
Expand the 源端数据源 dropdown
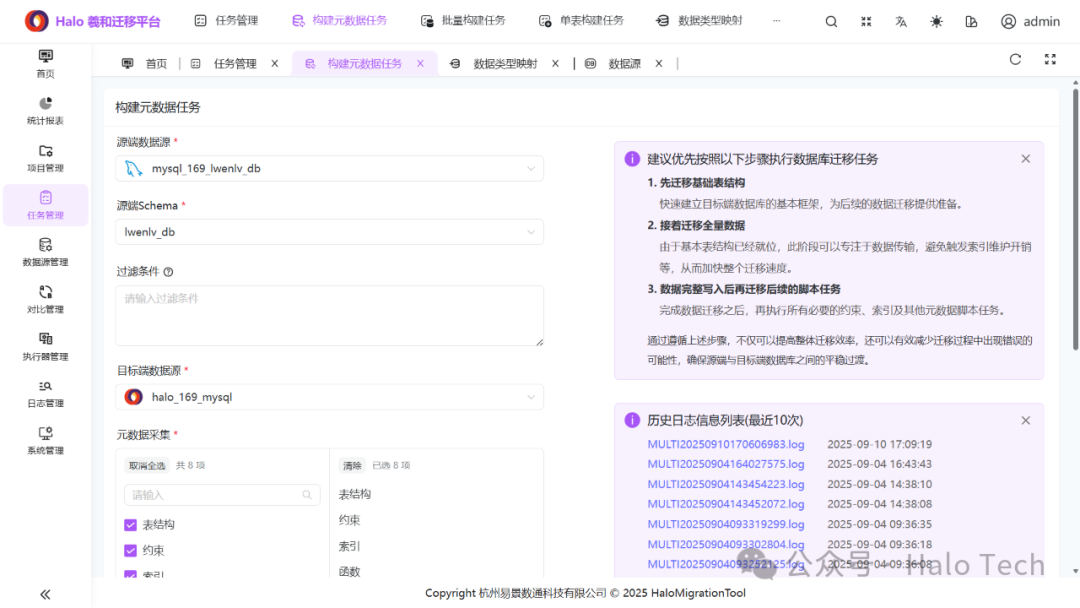pos(329,169)
